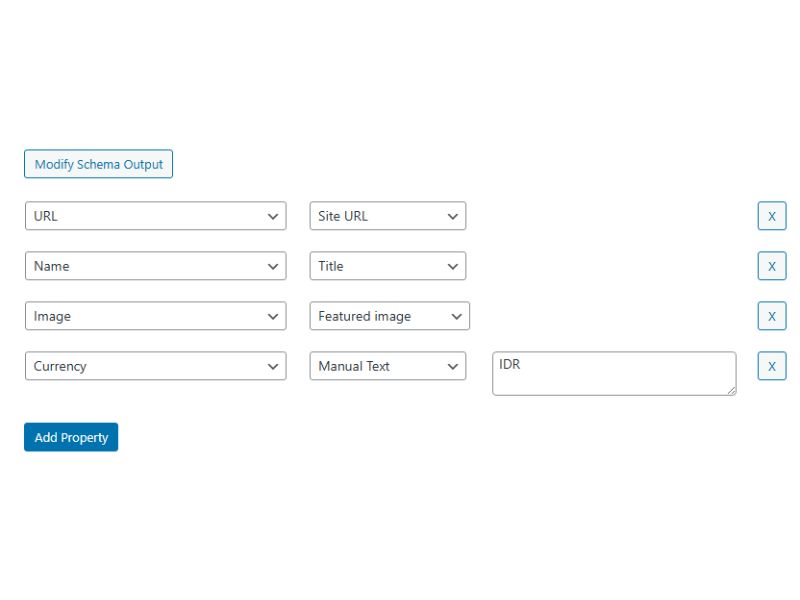Remove the Image property row

(x=771, y=316)
